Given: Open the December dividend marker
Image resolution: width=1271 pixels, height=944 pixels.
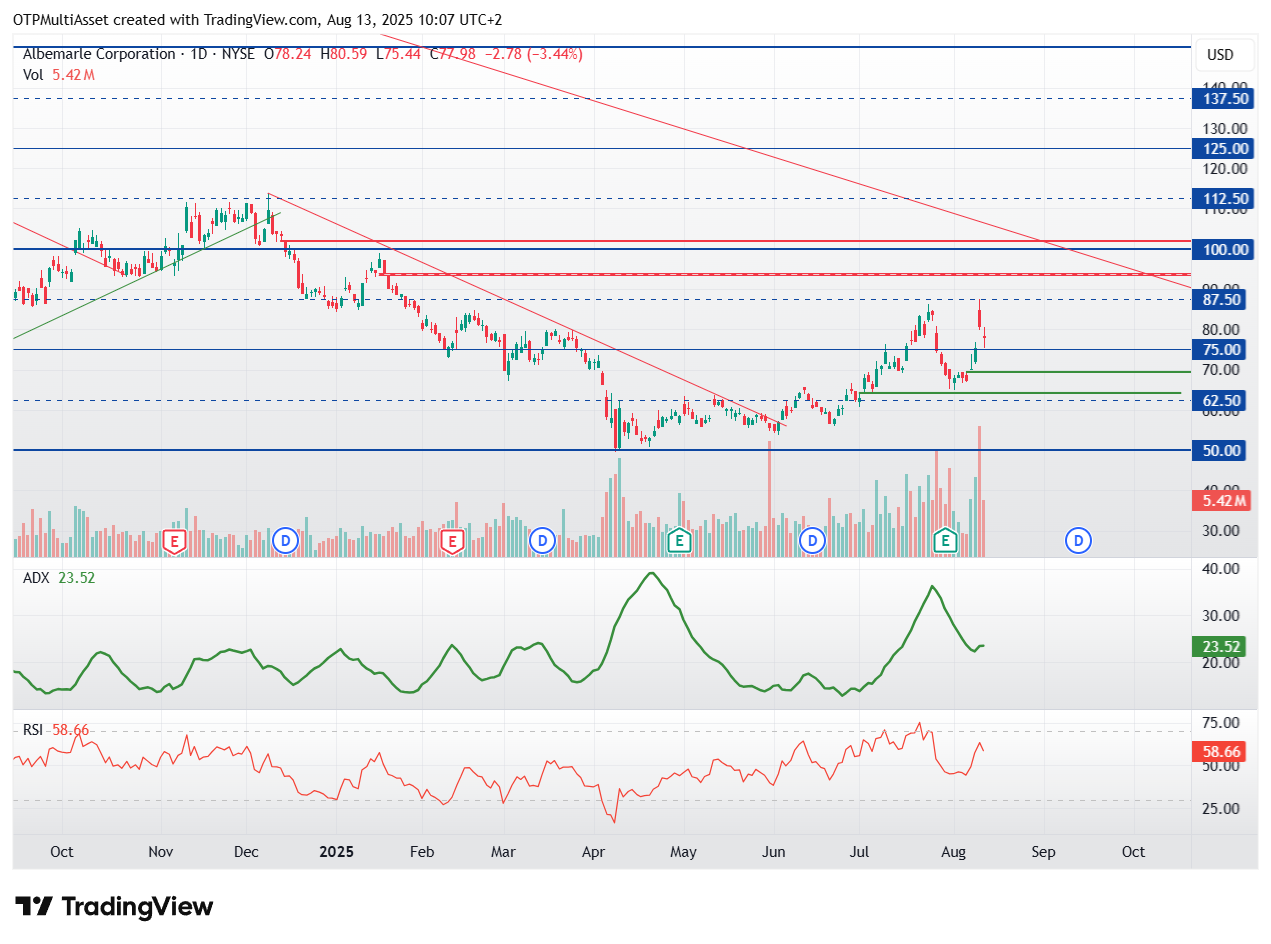Looking at the screenshot, I should 286,541.
